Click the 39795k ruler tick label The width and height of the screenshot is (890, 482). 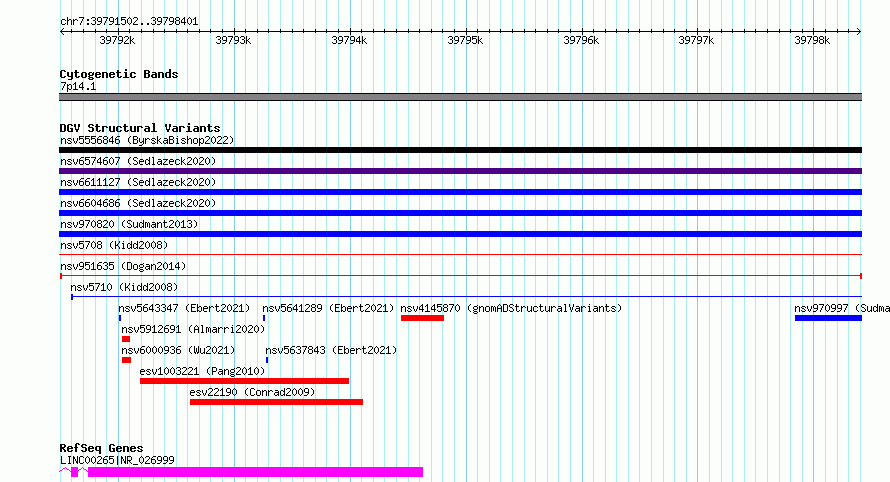click(465, 40)
